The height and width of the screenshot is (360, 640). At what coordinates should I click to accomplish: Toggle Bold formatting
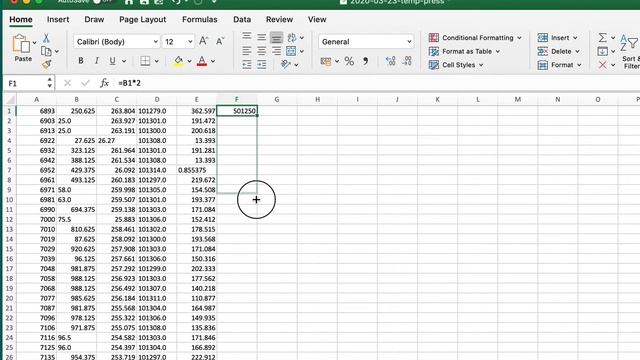coord(81,61)
